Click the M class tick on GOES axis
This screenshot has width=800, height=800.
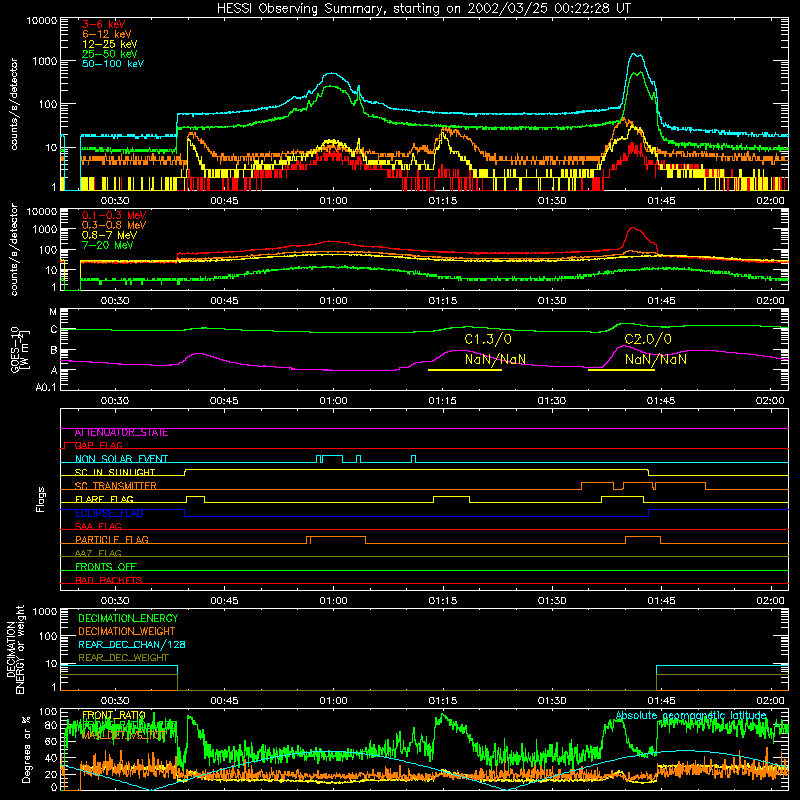coord(53,312)
